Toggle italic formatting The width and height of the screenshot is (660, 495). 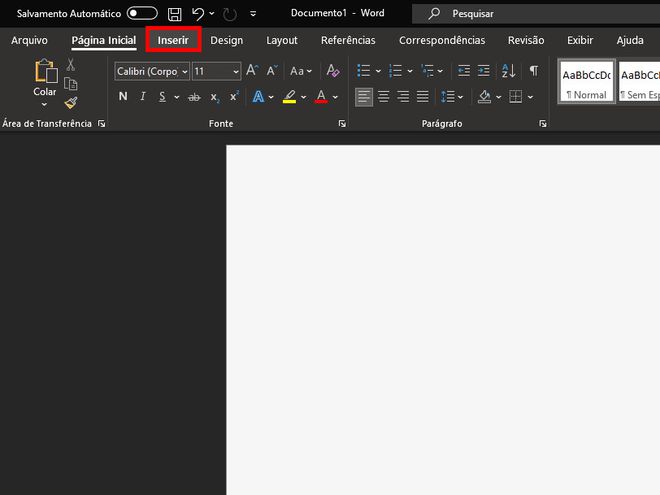click(143, 96)
